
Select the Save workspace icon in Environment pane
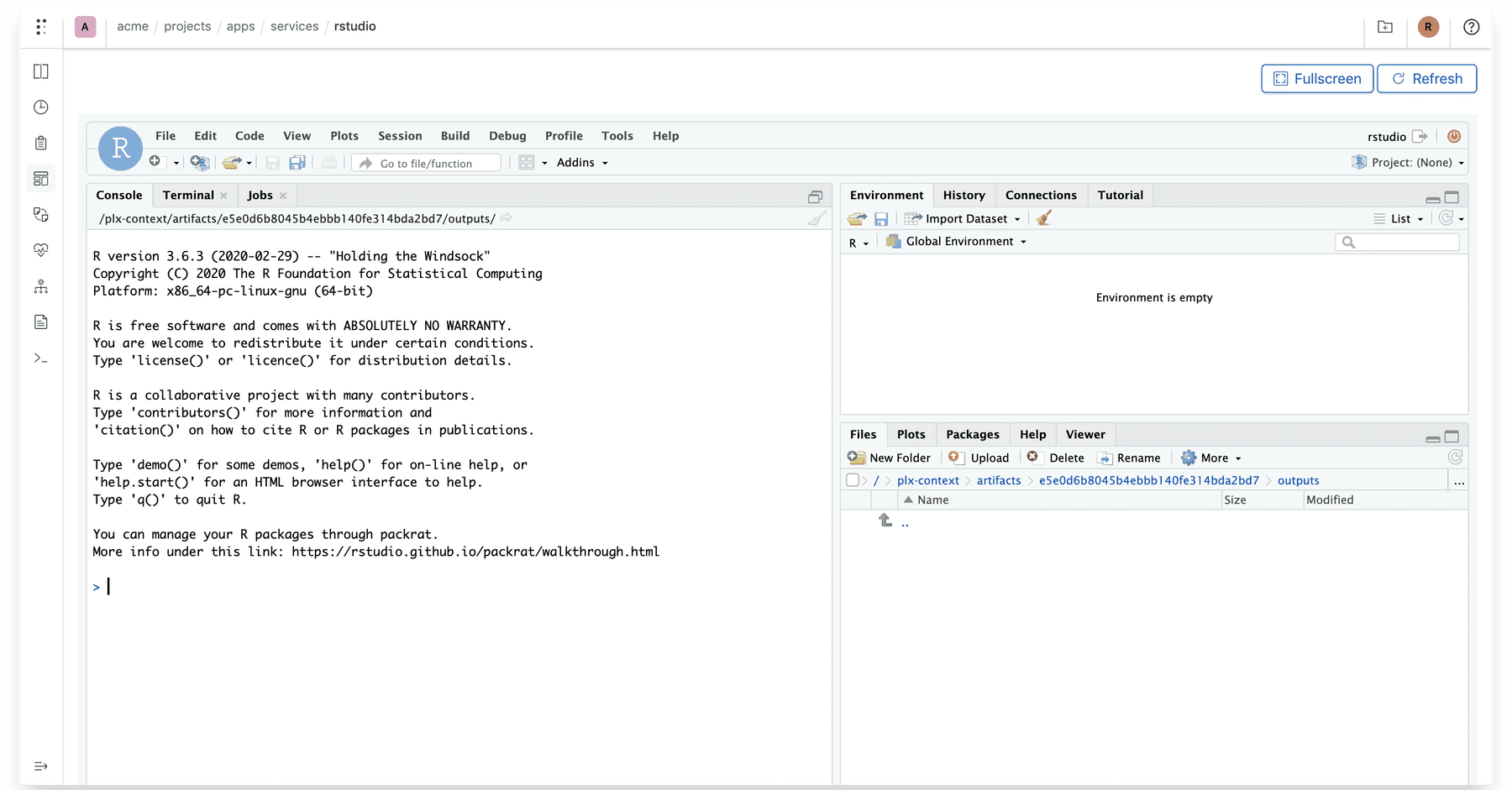tap(882, 218)
